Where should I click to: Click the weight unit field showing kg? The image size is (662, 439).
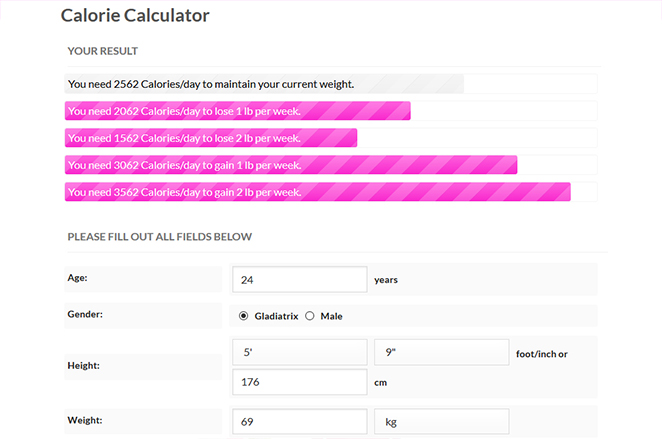(441, 421)
